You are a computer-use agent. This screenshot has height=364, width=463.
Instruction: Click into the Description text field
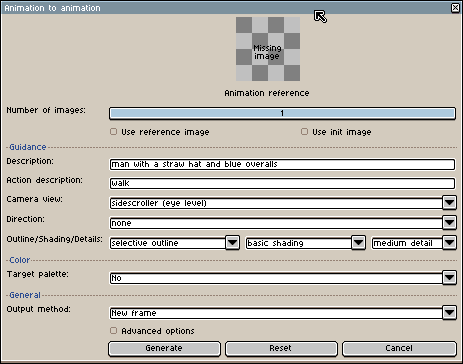(x=282, y=164)
